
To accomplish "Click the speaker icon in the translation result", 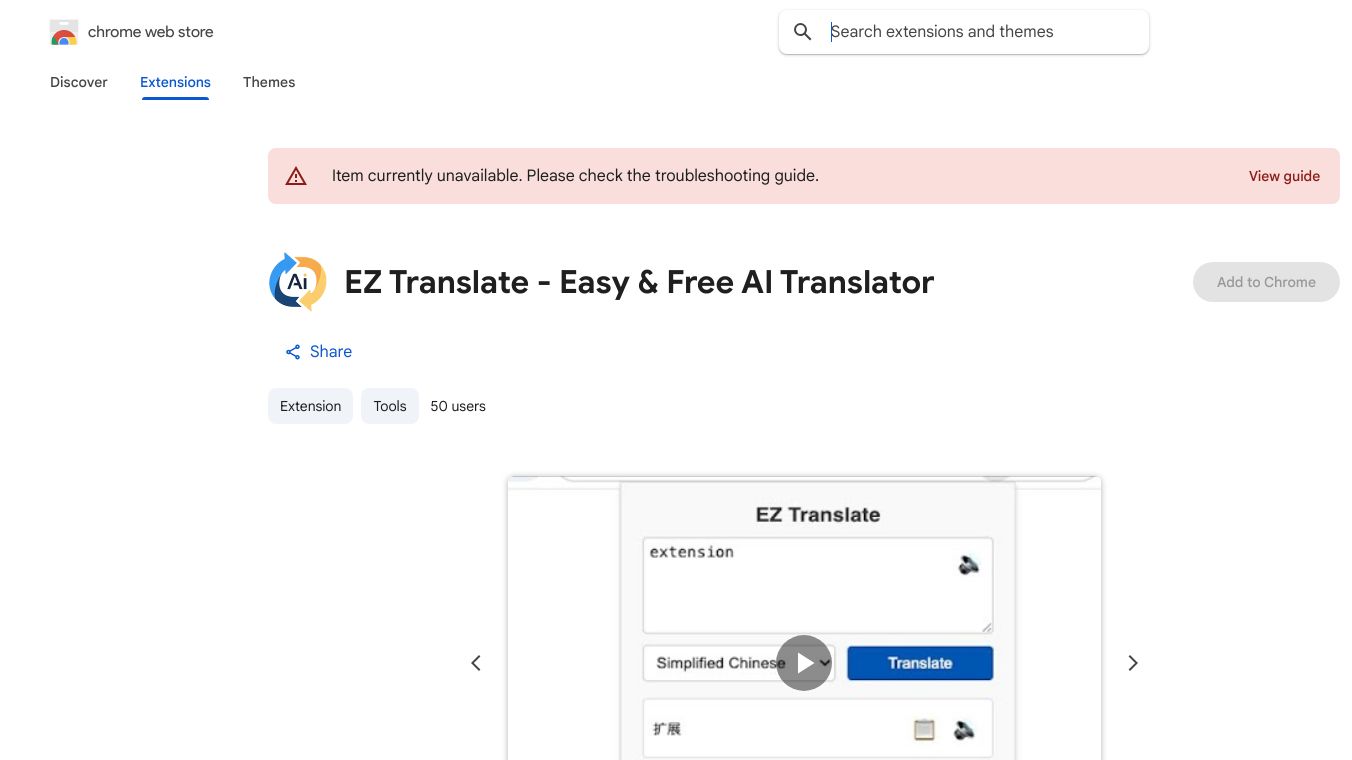I will [x=964, y=730].
